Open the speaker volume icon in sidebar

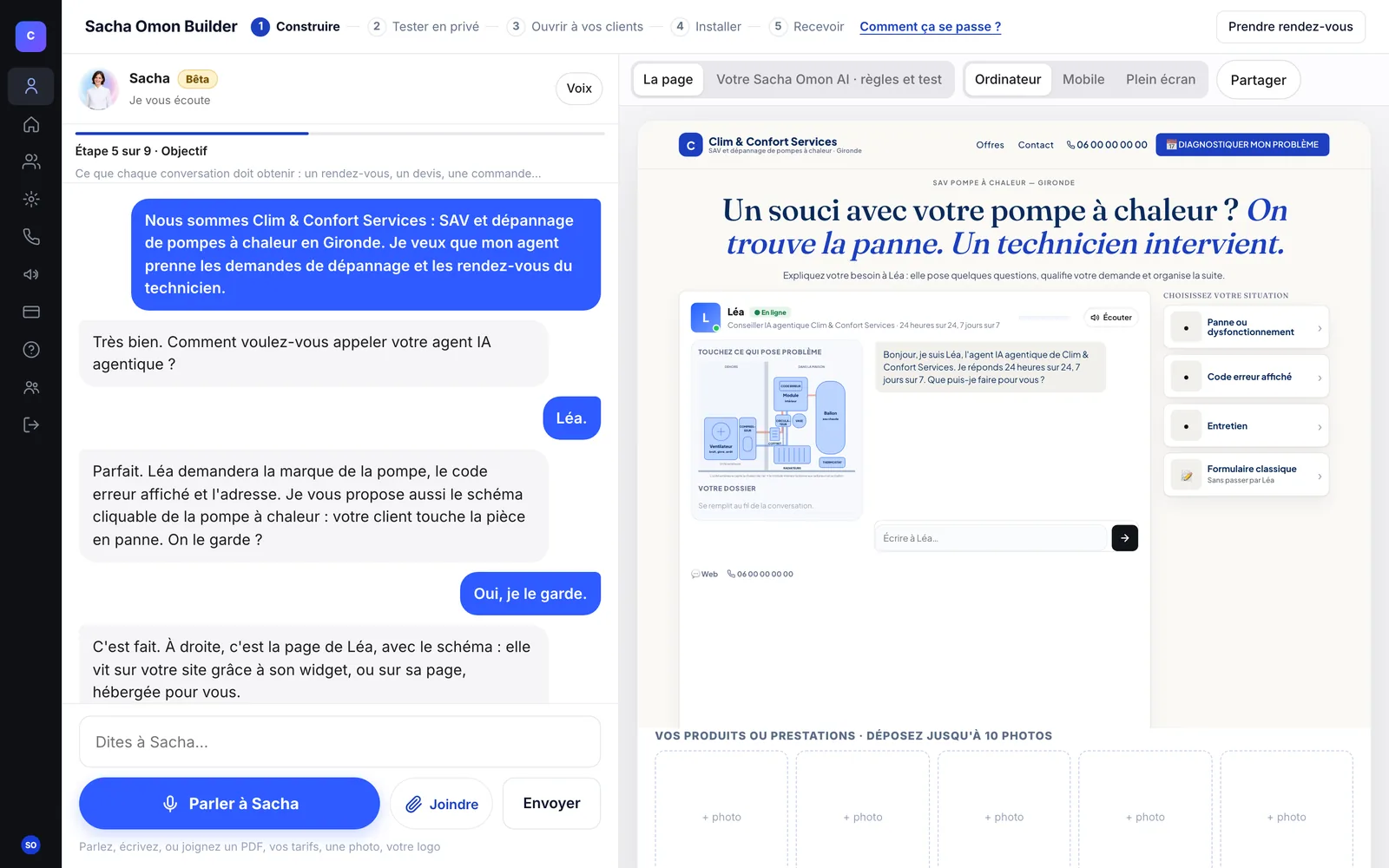(x=31, y=274)
